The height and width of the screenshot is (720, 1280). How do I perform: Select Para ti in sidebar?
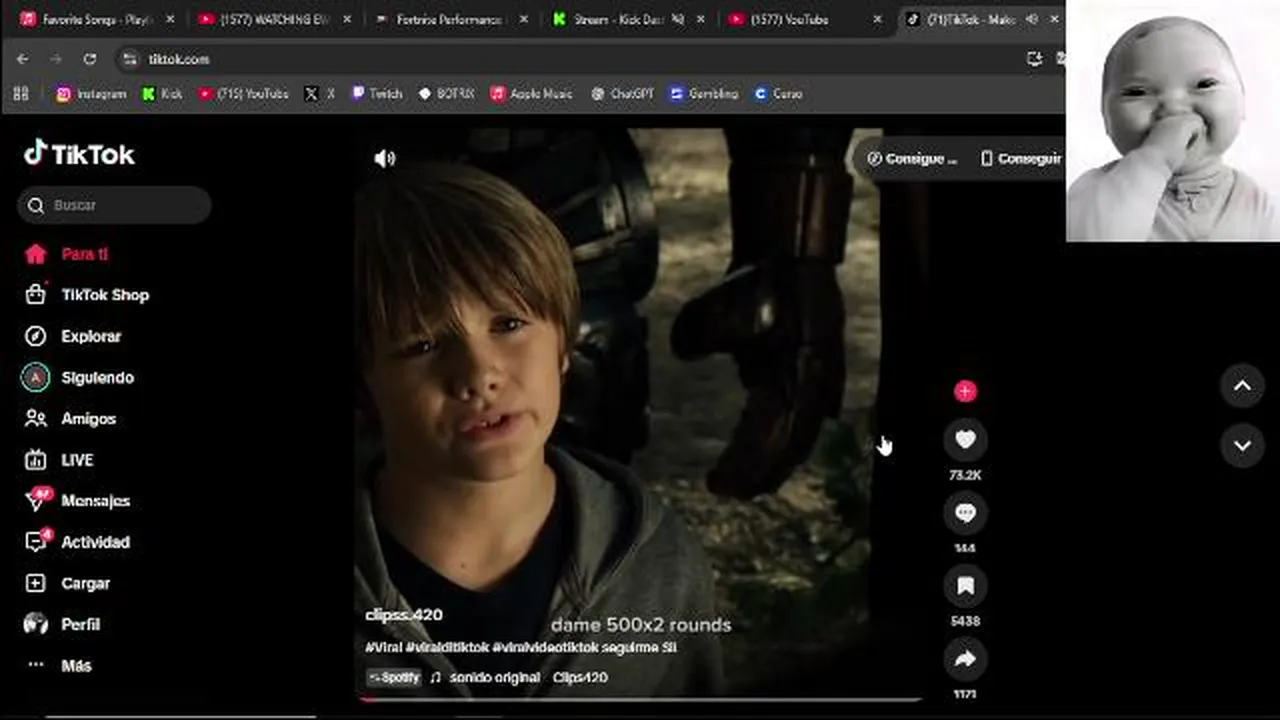pos(66,254)
